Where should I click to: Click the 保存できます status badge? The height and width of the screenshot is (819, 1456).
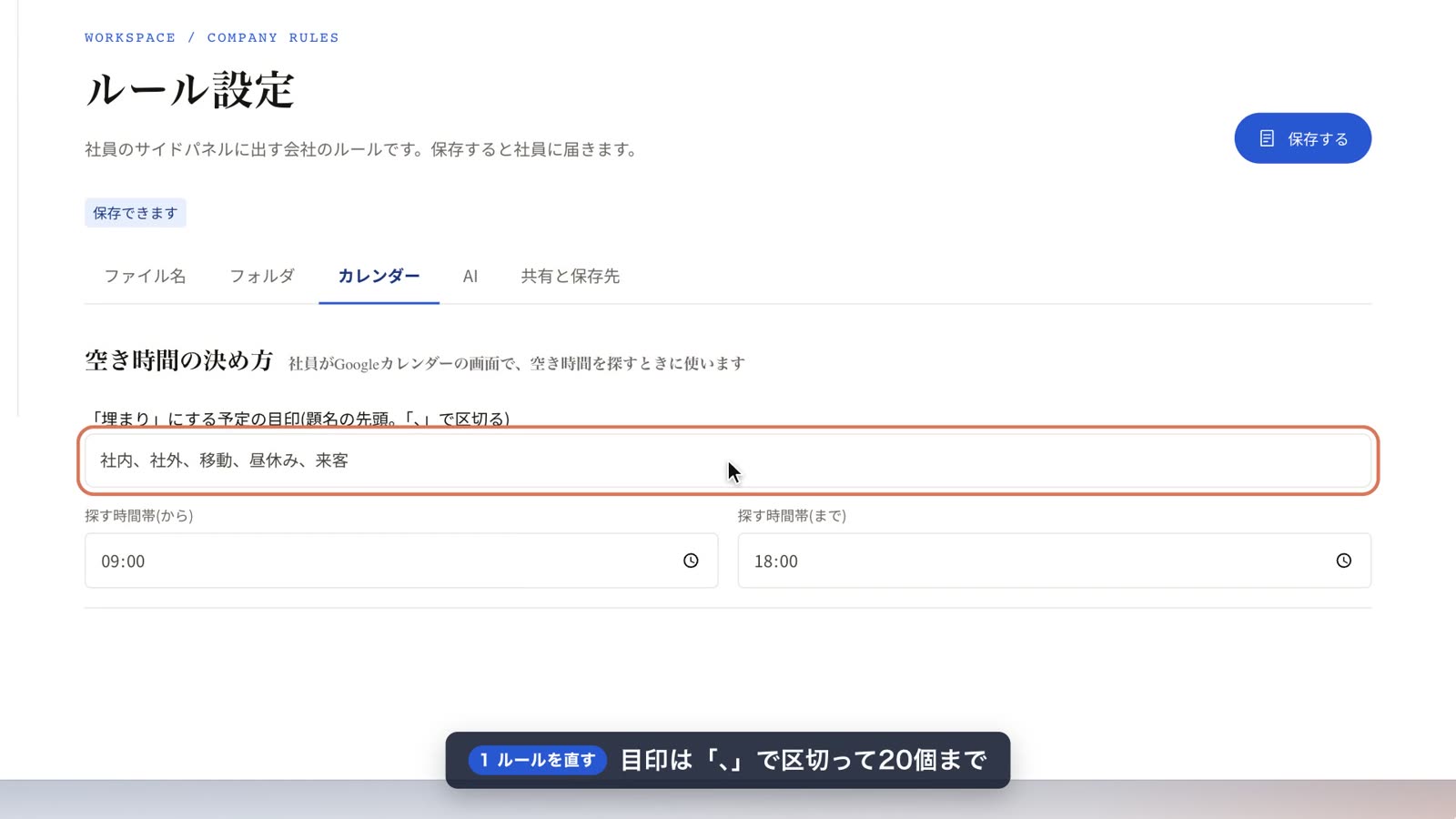coord(136,213)
